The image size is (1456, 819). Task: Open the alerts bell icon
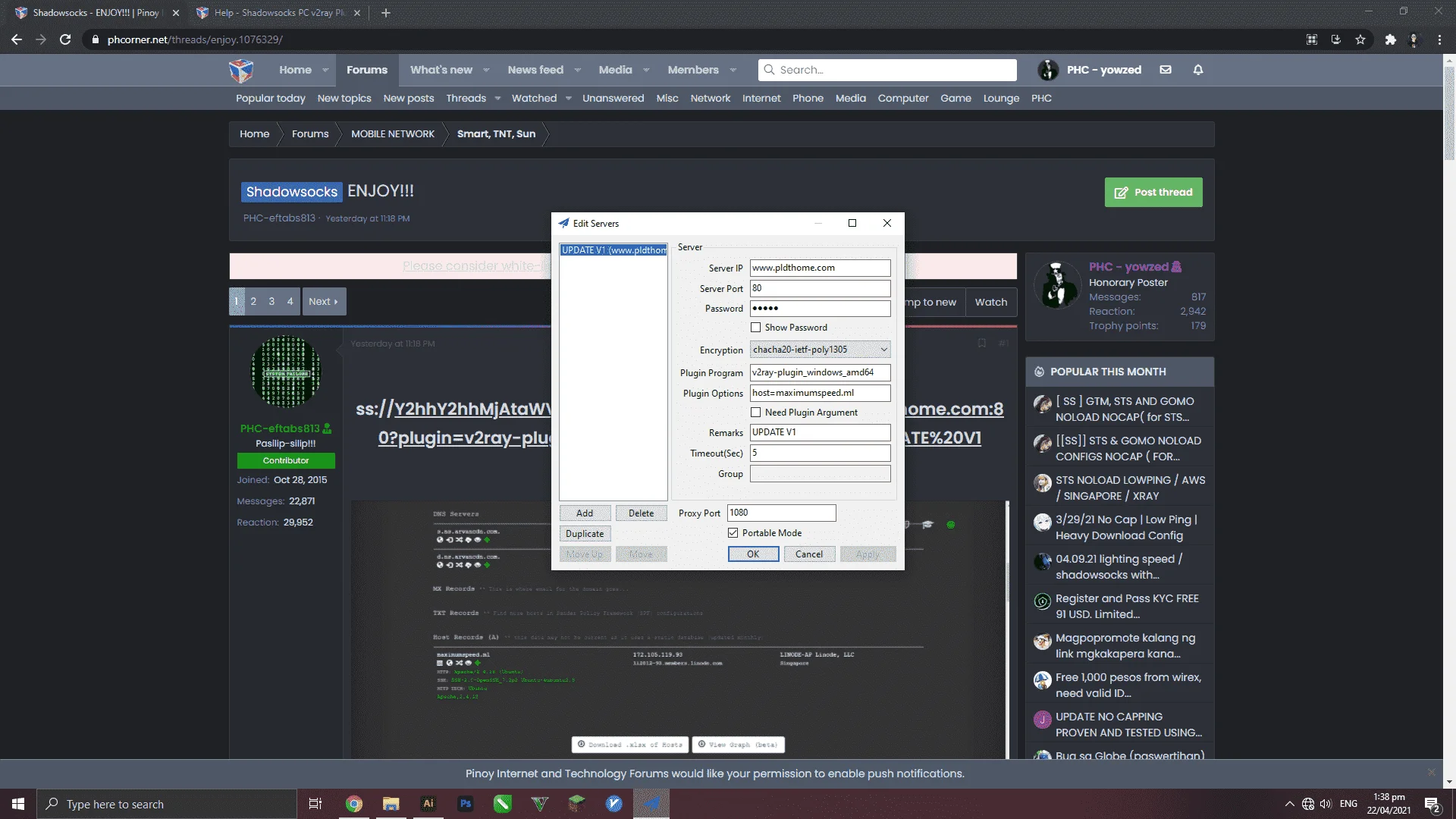pos(1198,70)
